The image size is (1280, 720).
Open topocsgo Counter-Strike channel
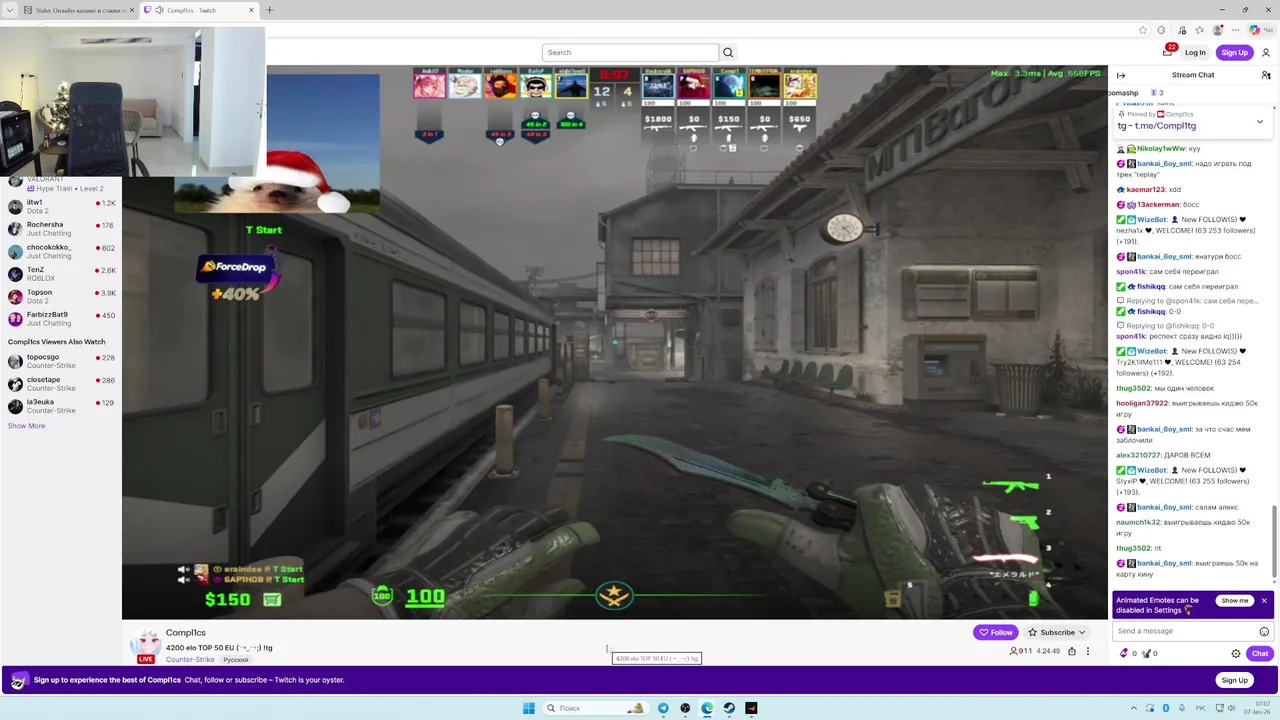61,361
